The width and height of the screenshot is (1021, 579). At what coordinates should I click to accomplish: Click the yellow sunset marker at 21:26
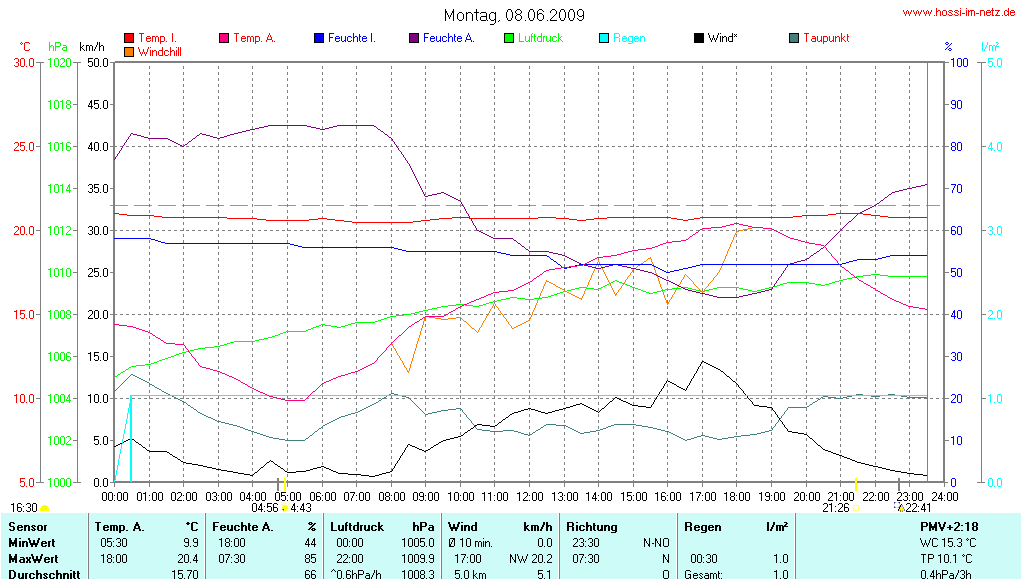coord(856,508)
